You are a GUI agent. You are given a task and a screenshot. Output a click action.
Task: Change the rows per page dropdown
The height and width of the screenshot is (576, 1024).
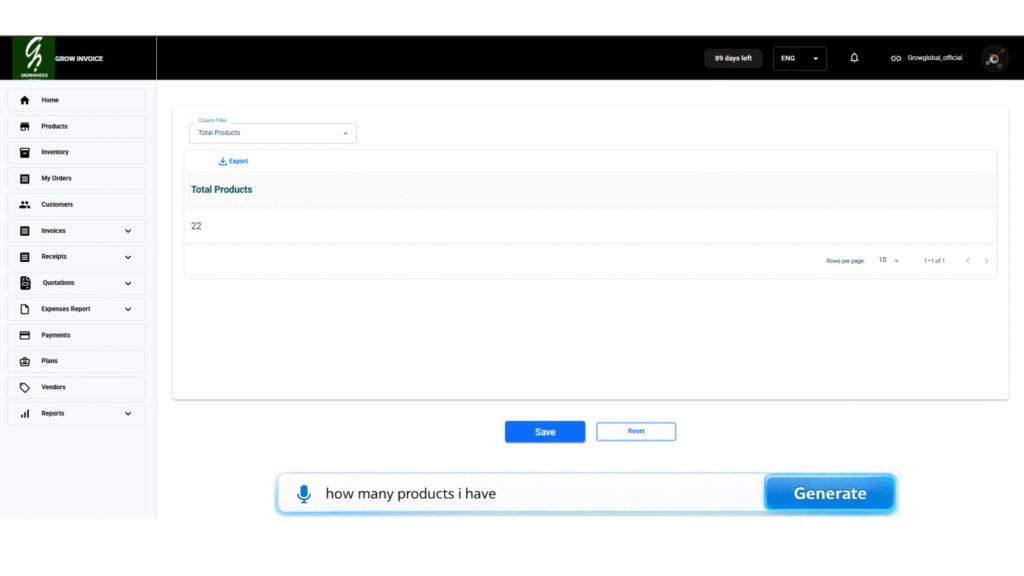point(888,260)
